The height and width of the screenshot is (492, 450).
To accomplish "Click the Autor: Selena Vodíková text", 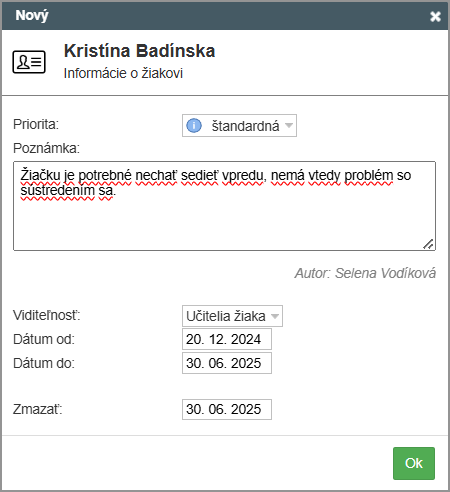I will click(365, 273).
